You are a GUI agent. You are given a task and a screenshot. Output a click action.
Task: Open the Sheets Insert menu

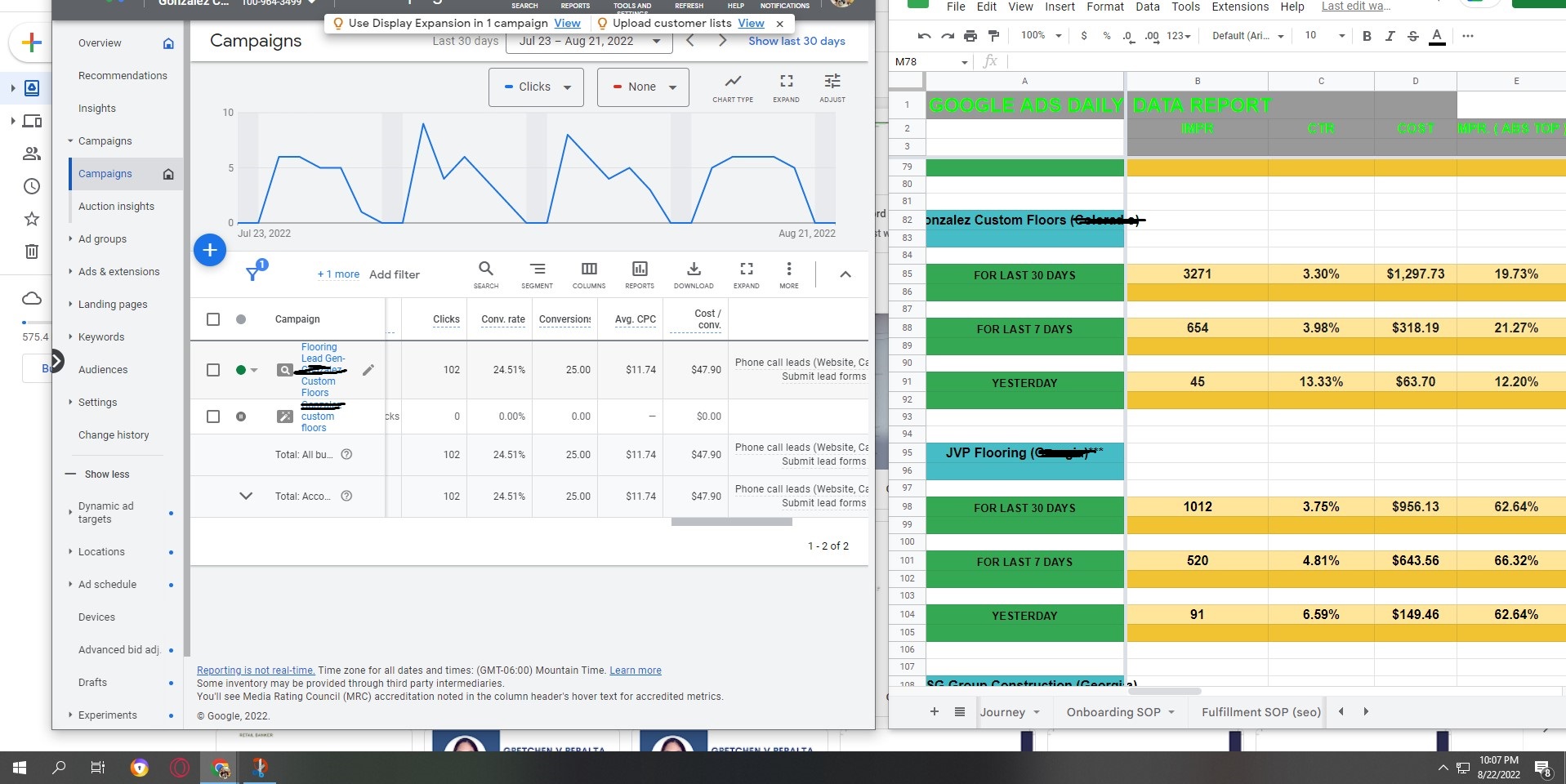pyautogui.click(x=1060, y=7)
